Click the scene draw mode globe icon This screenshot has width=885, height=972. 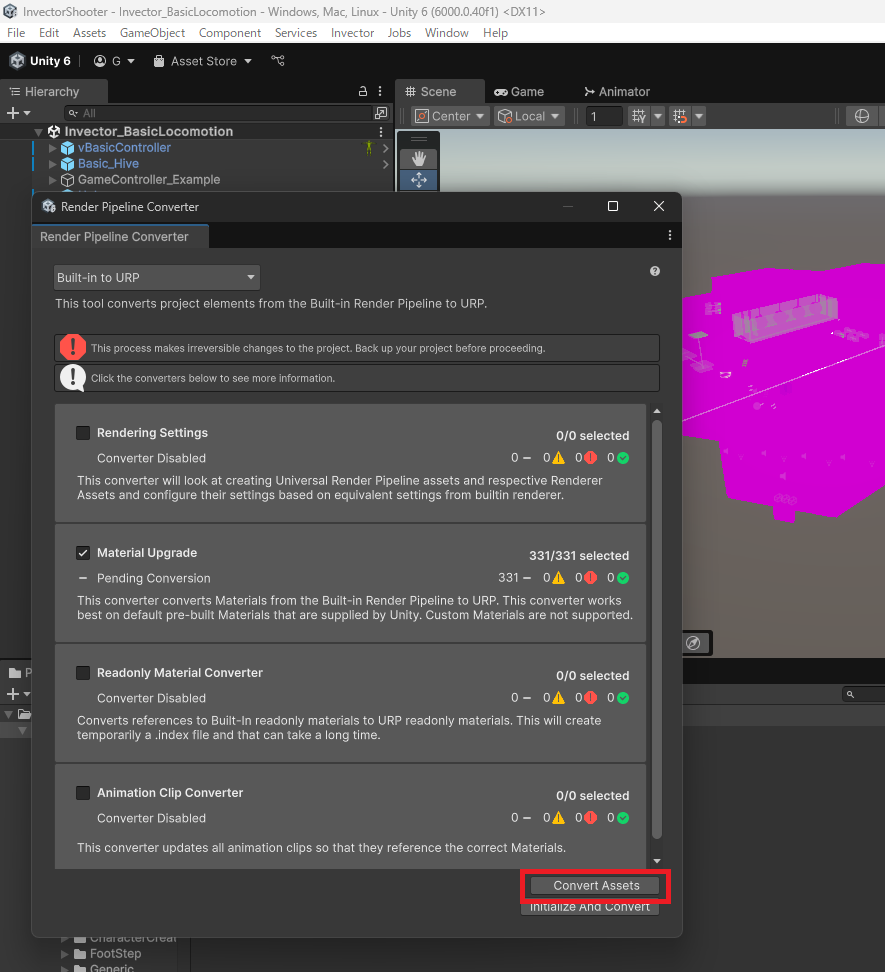[861, 116]
